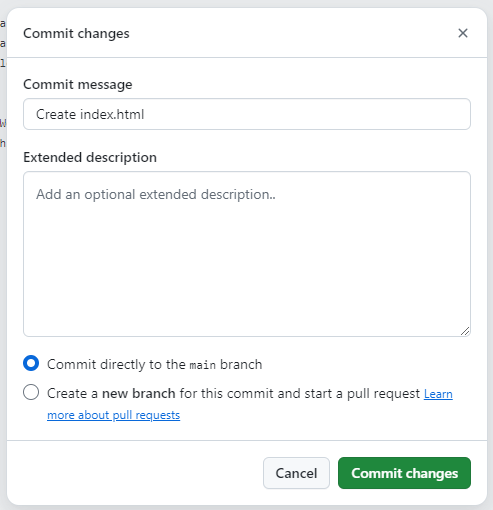Close the Commit changes dialog
Viewport: 493px width, 510px height.
[x=463, y=33]
